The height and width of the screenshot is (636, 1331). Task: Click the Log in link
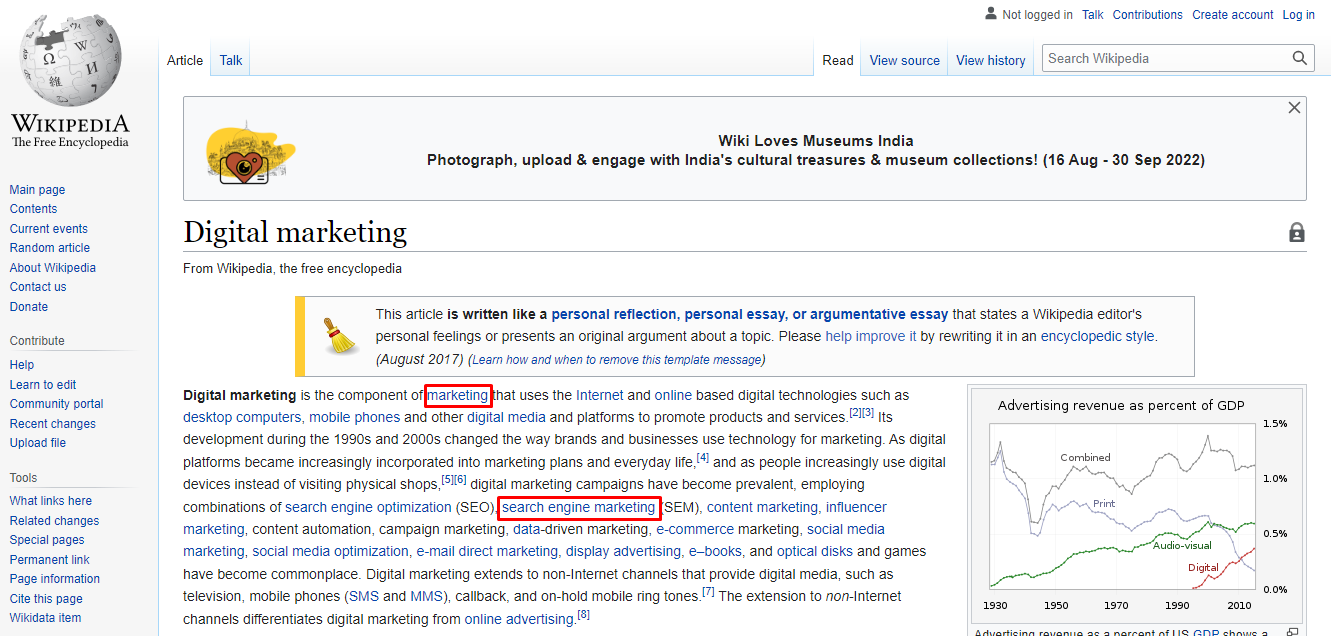click(1299, 15)
